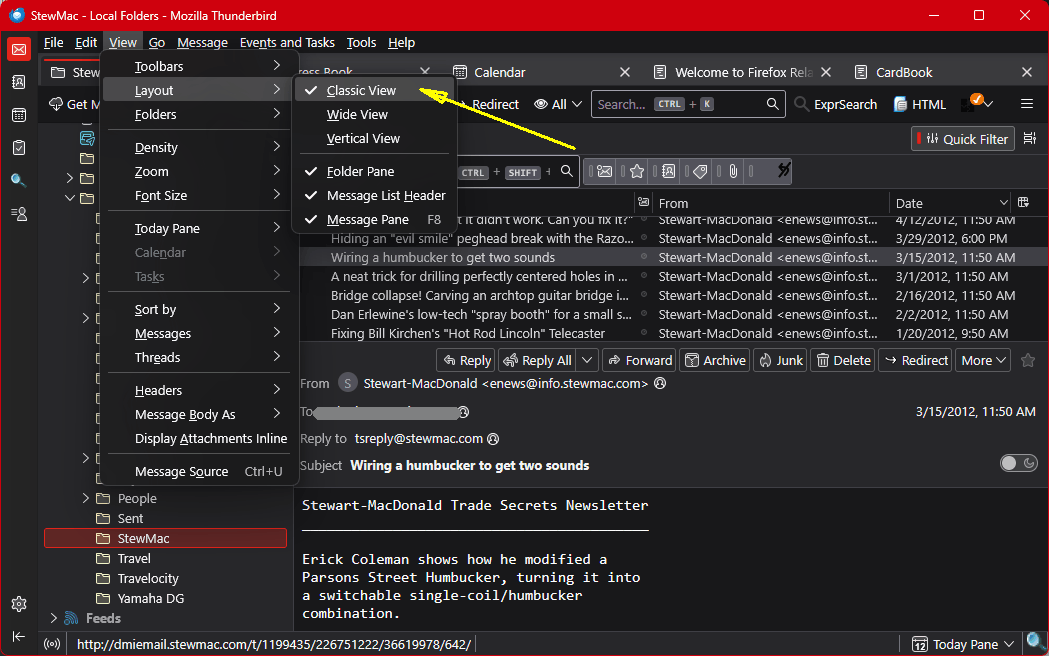The width and height of the screenshot is (1049, 656).
Task: Switch to the CardBook tab
Action: [904, 72]
